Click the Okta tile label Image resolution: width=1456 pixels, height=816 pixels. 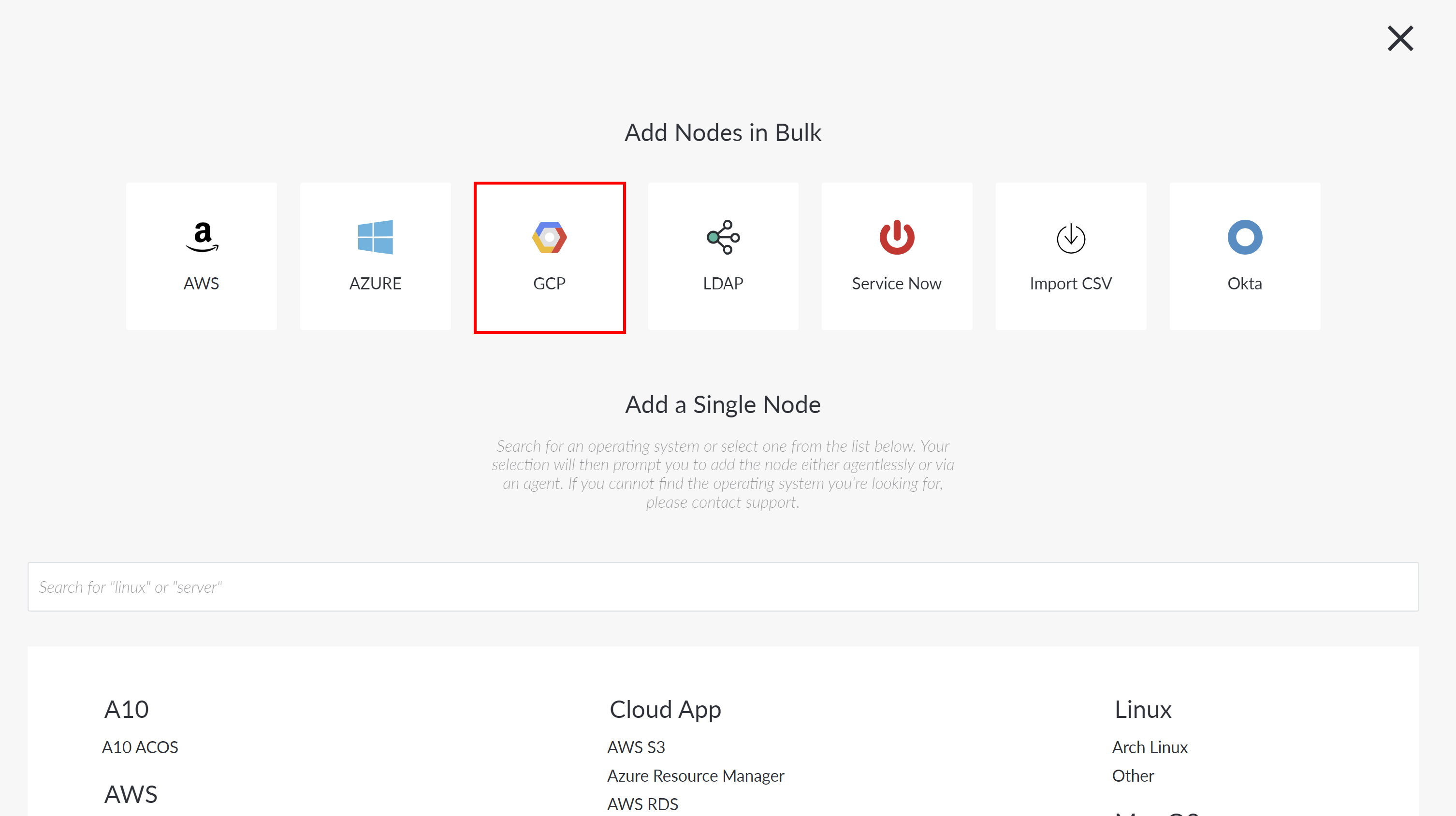point(1245,283)
